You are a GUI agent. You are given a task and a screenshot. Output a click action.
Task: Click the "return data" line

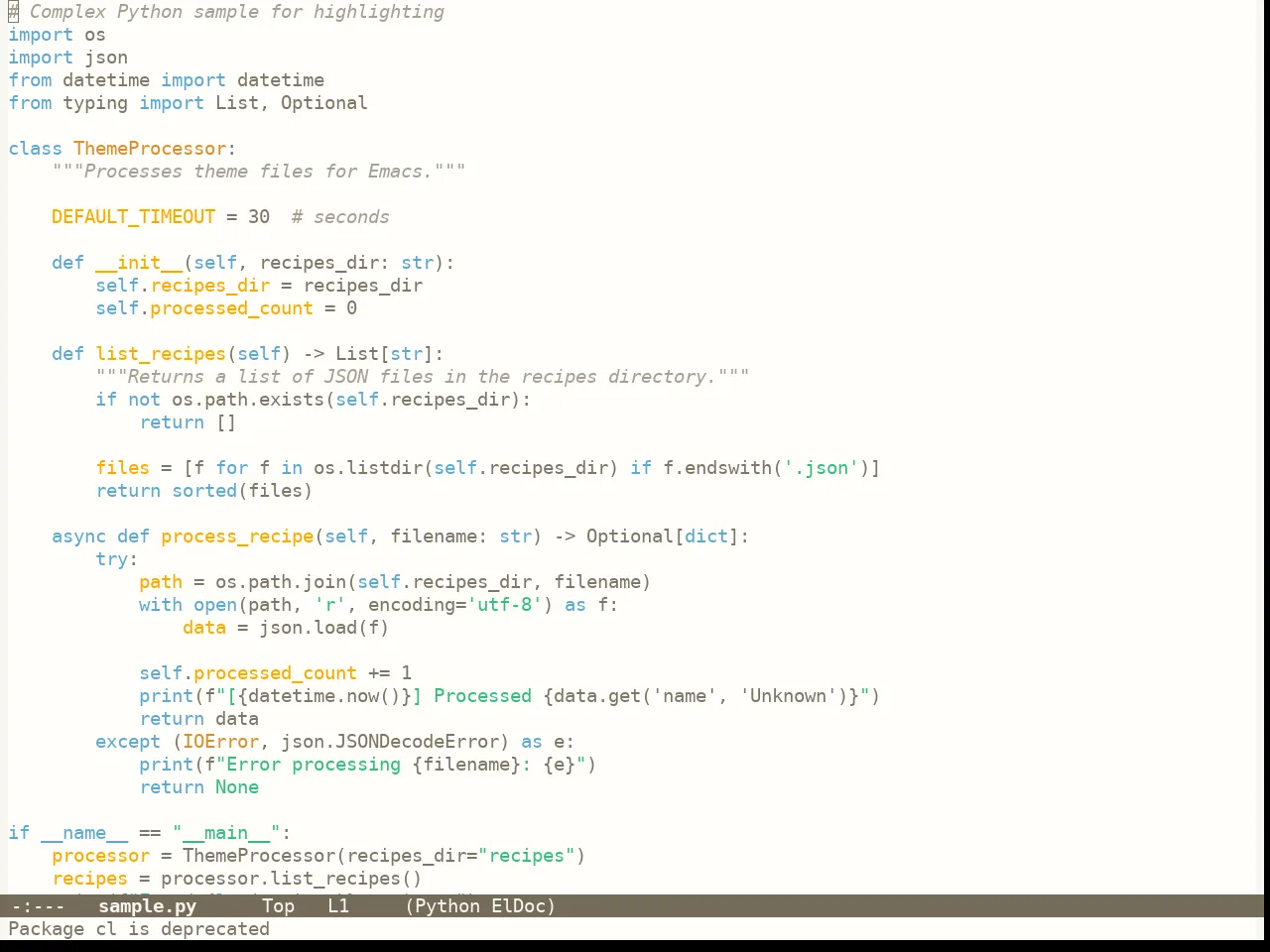tap(198, 719)
